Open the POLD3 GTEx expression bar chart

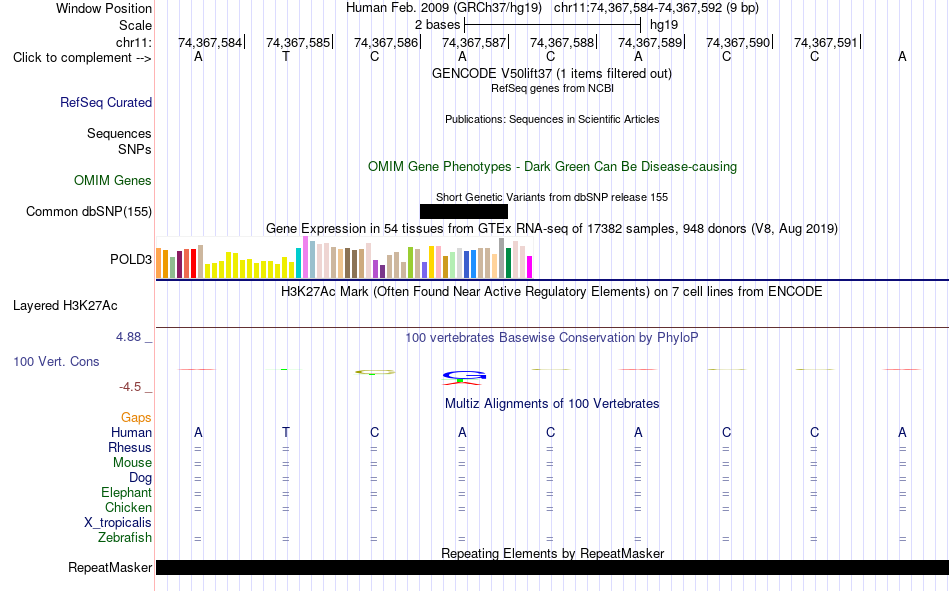[x=344, y=258]
